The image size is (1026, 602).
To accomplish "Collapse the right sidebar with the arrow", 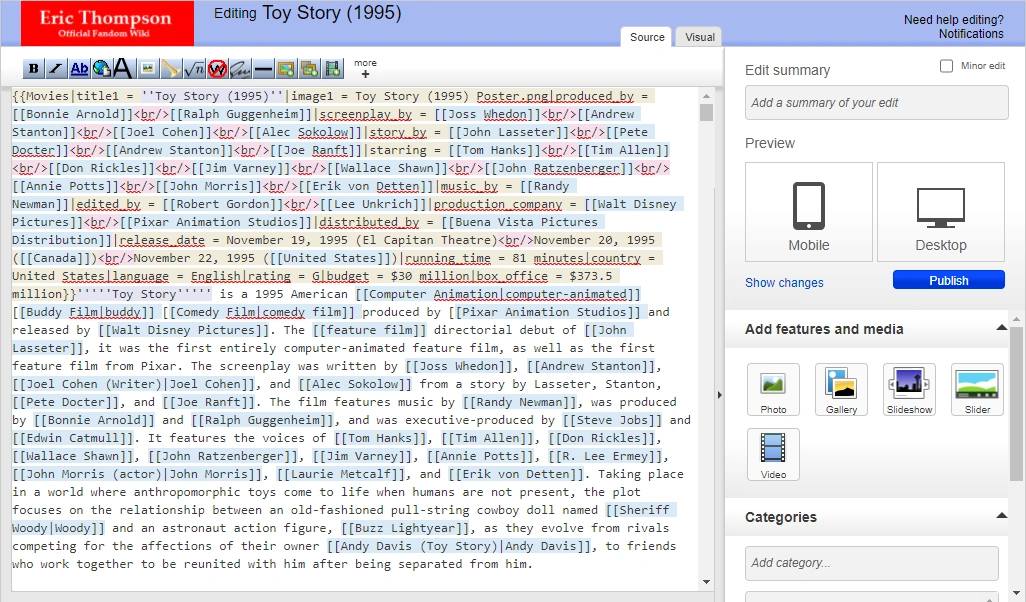I will click(720, 395).
